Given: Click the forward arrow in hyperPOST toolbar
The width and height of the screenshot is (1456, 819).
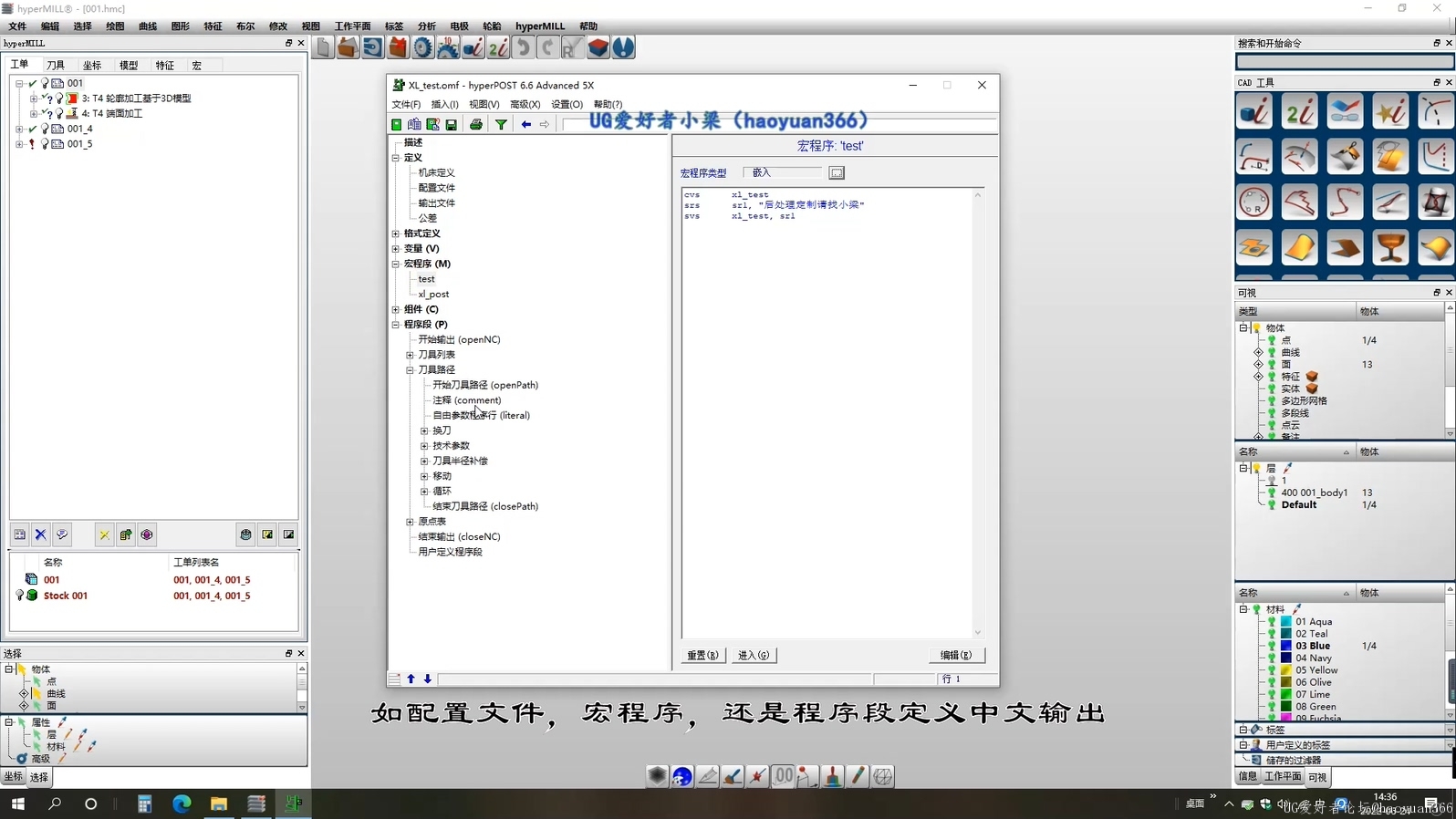Looking at the screenshot, I should click(545, 125).
